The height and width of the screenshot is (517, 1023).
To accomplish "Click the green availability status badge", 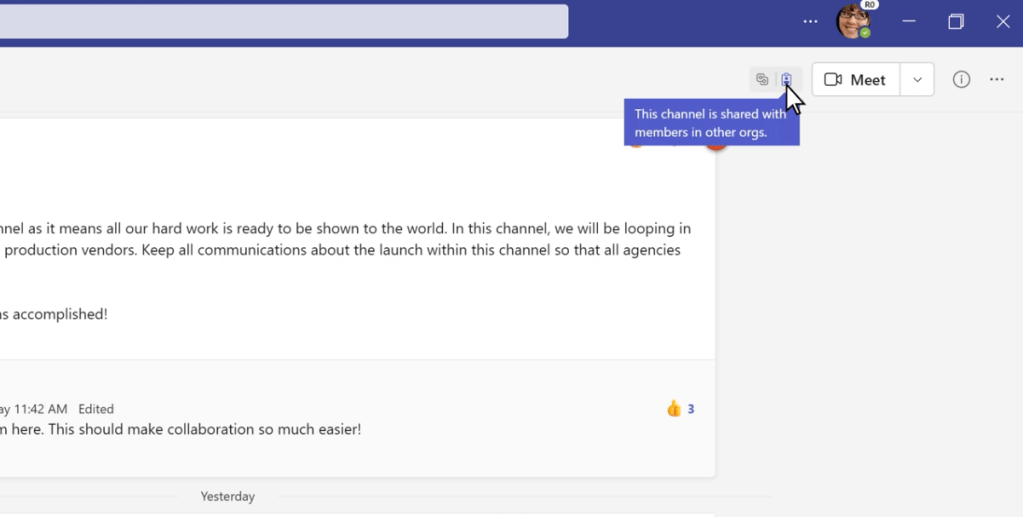I will 865,33.
